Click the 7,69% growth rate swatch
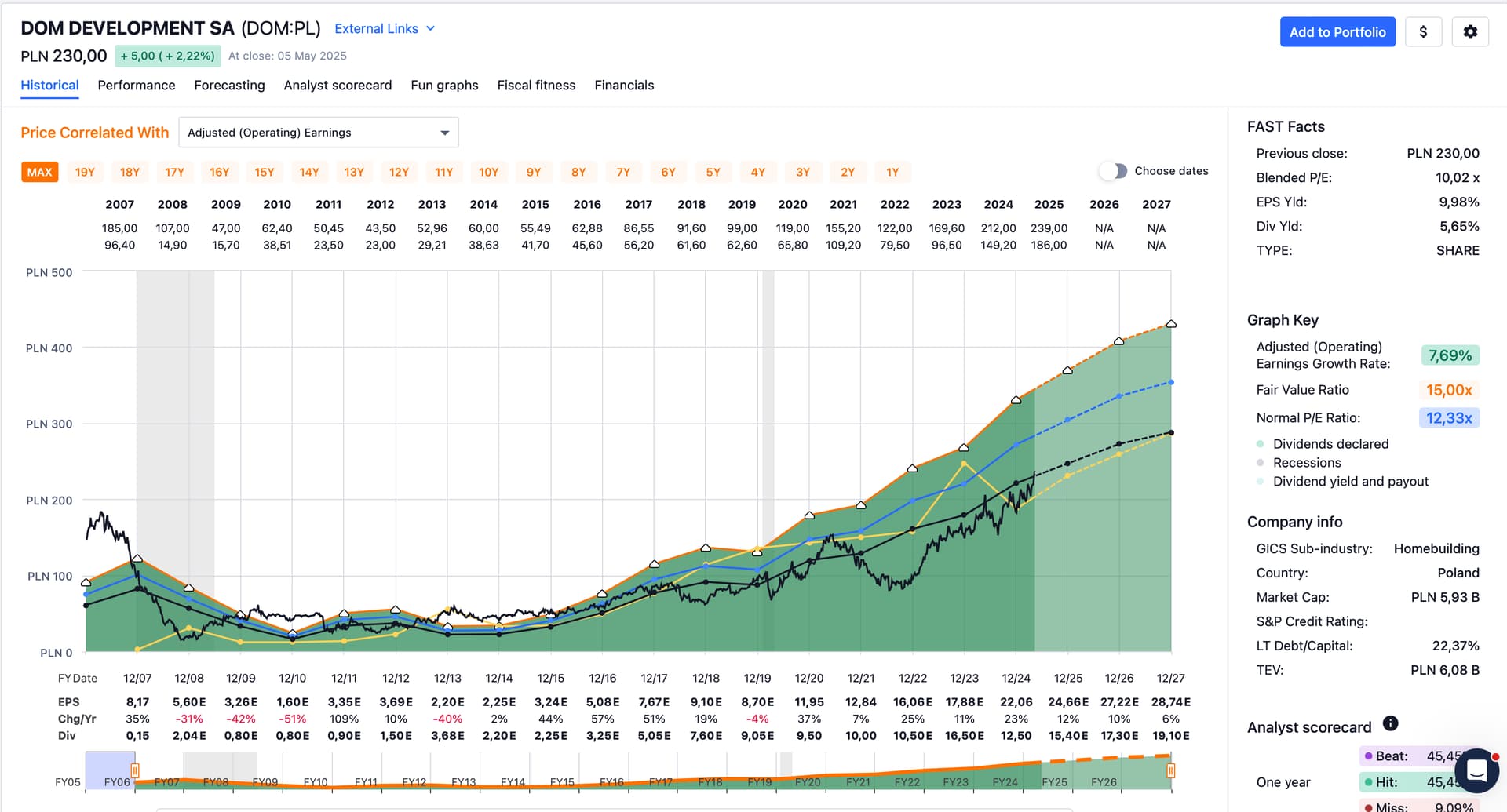 click(x=1450, y=355)
